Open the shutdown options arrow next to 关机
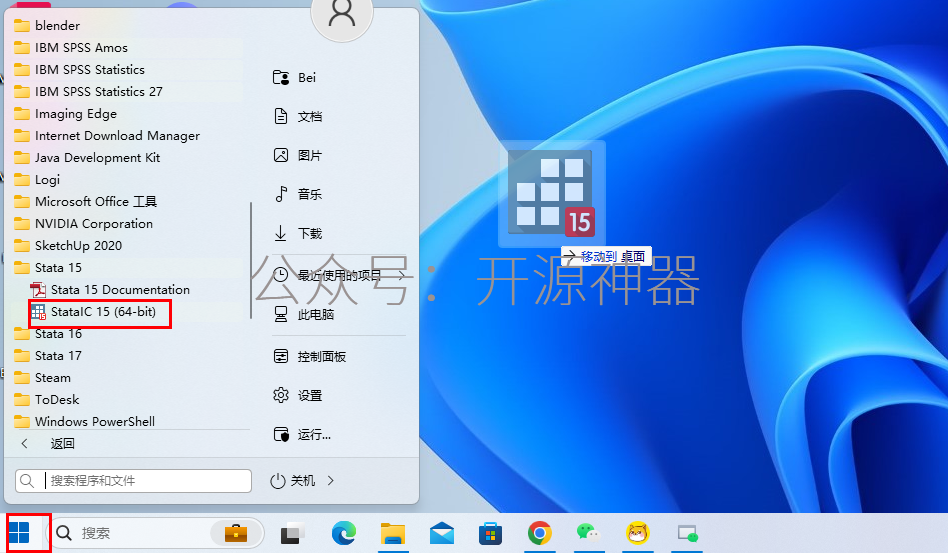948x553 pixels. point(331,481)
